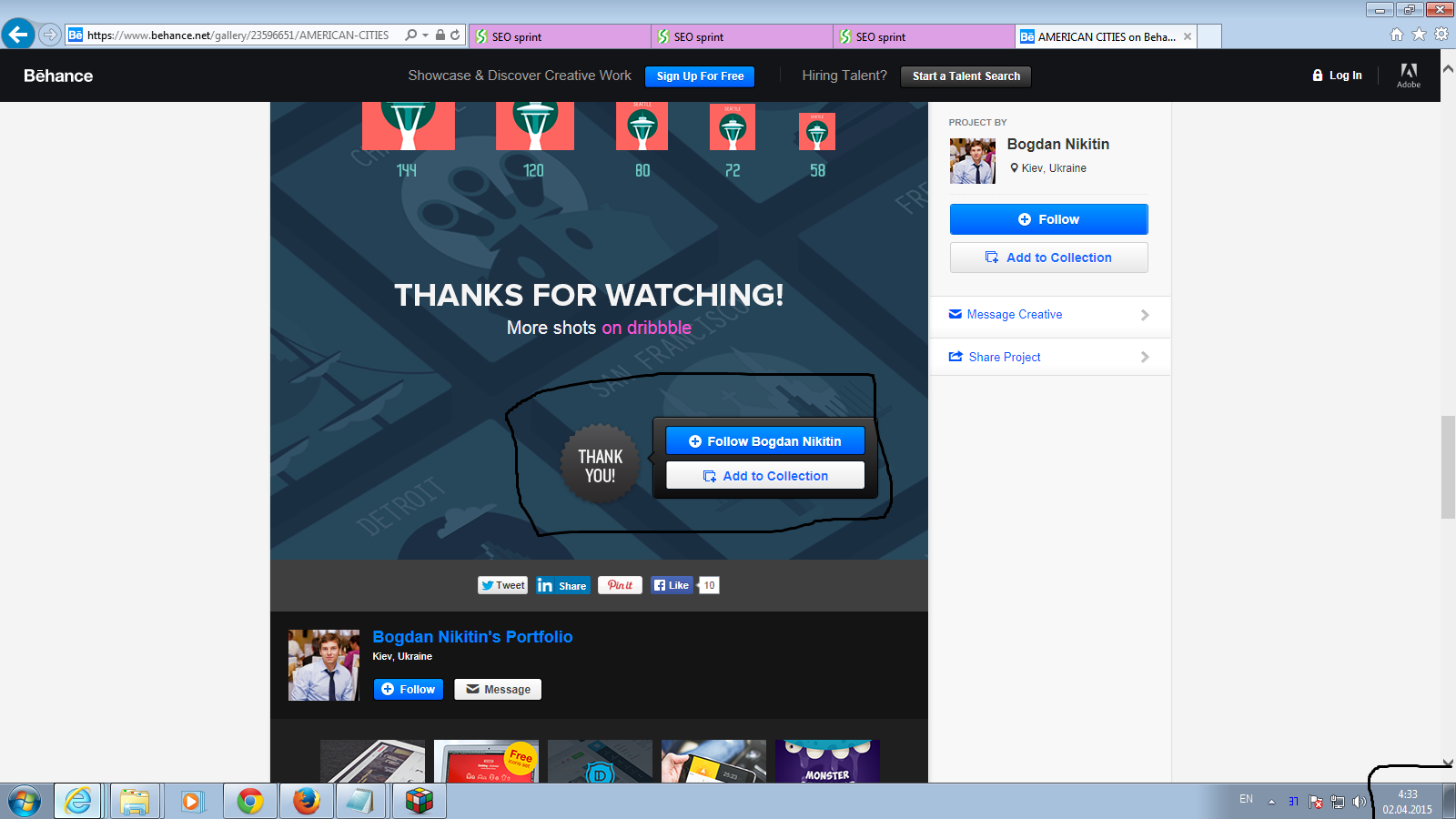This screenshot has width=1456, height=819.
Task: Open browser Tools gear menu
Action: 1441,35
